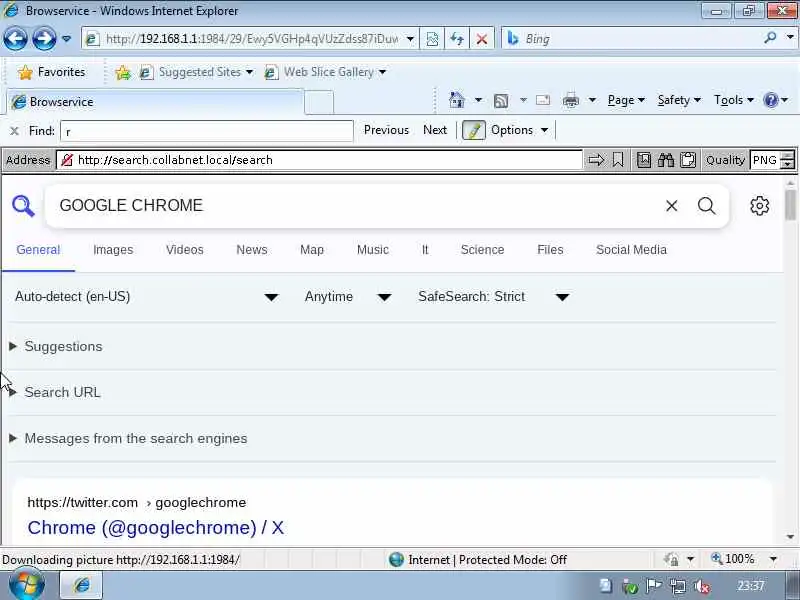The image size is (800, 600).
Task: Click the Compatibility View icon
Action: [x=432, y=39]
